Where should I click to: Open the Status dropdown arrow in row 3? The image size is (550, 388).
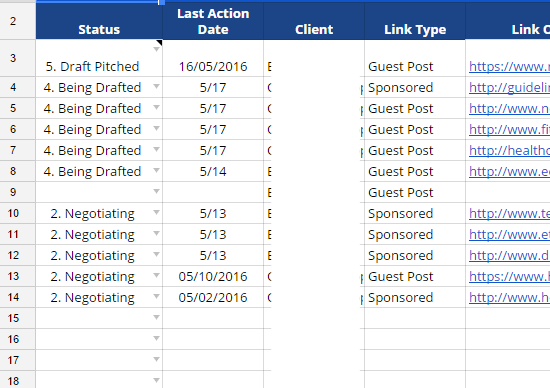(x=157, y=49)
